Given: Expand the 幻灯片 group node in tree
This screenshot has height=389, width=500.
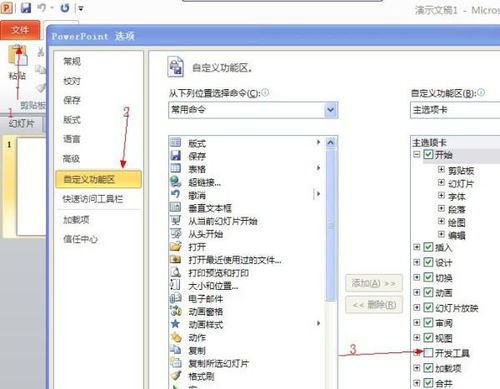Looking at the screenshot, I should 441,183.
